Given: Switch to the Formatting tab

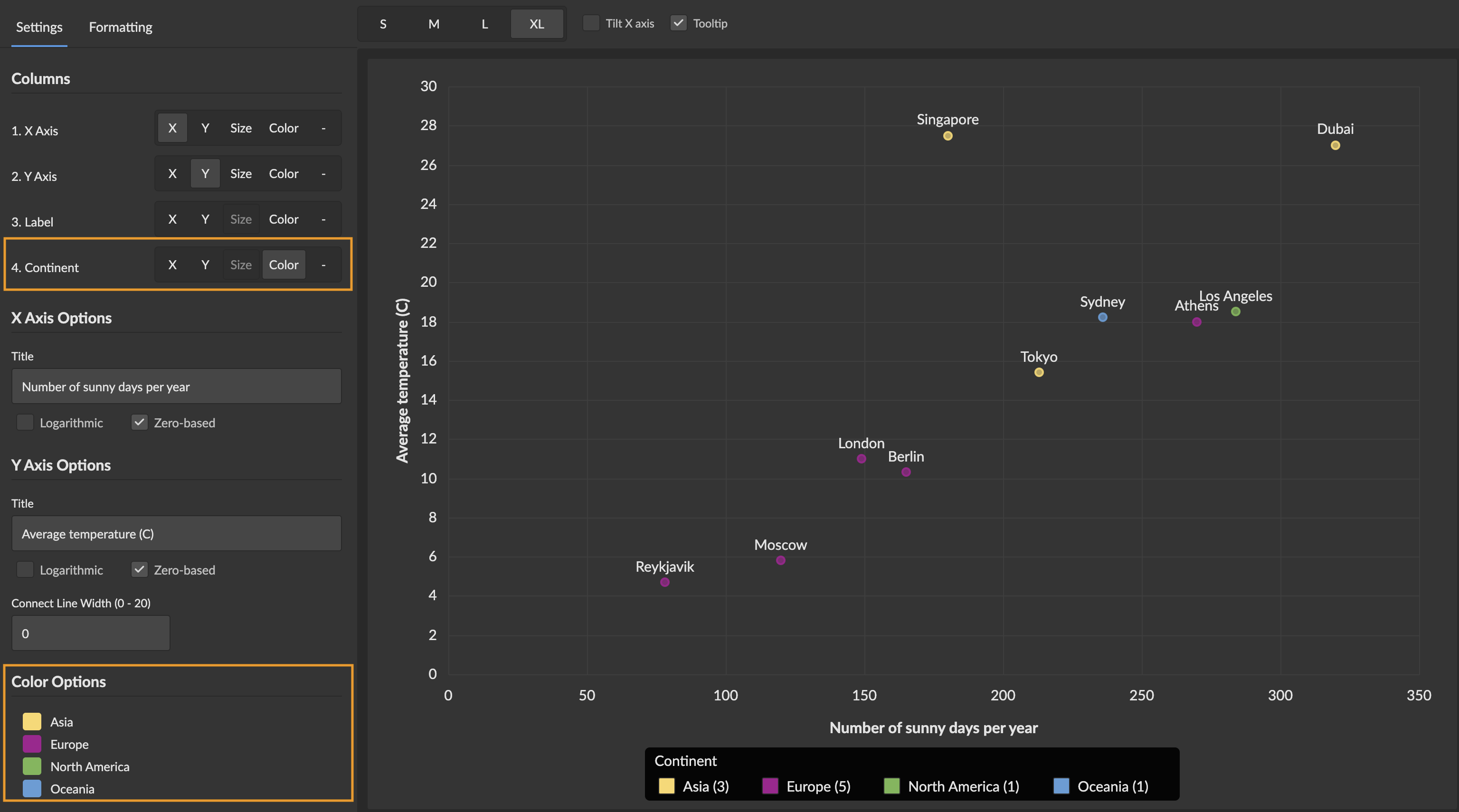Looking at the screenshot, I should pos(120,27).
